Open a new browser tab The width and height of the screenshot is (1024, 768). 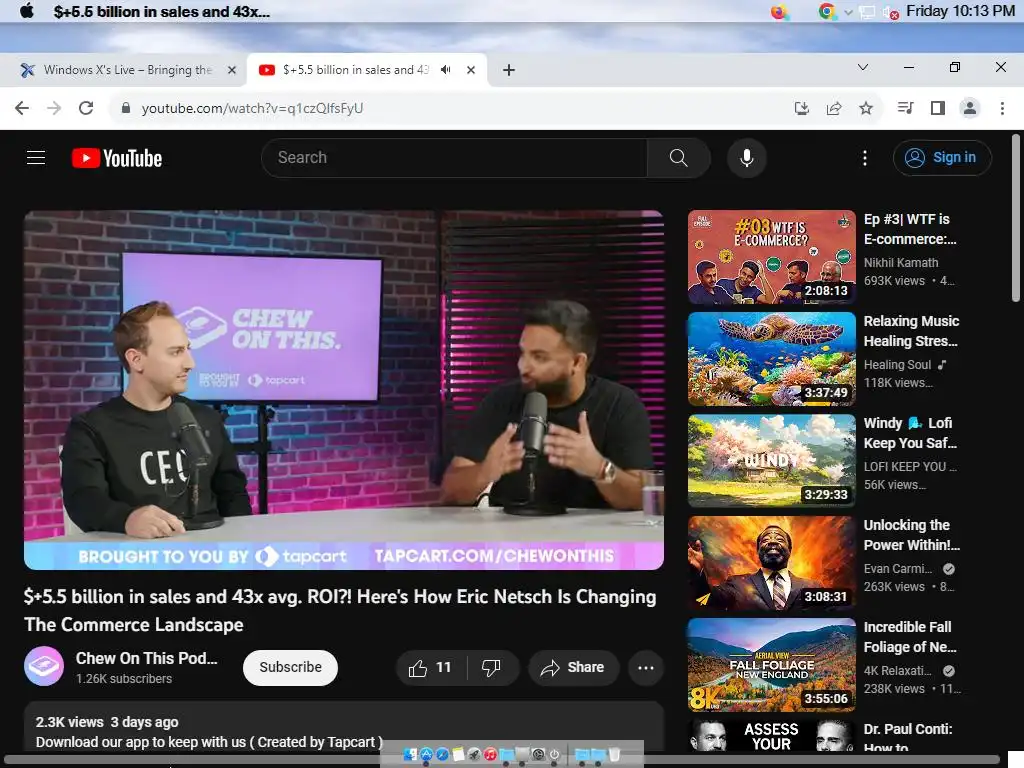pos(509,70)
